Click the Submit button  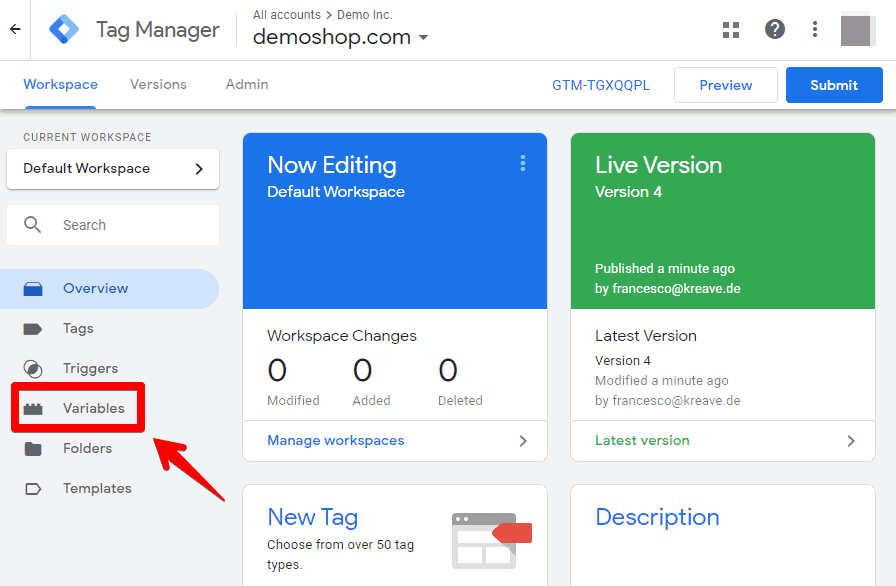pyautogui.click(x=834, y=85)
